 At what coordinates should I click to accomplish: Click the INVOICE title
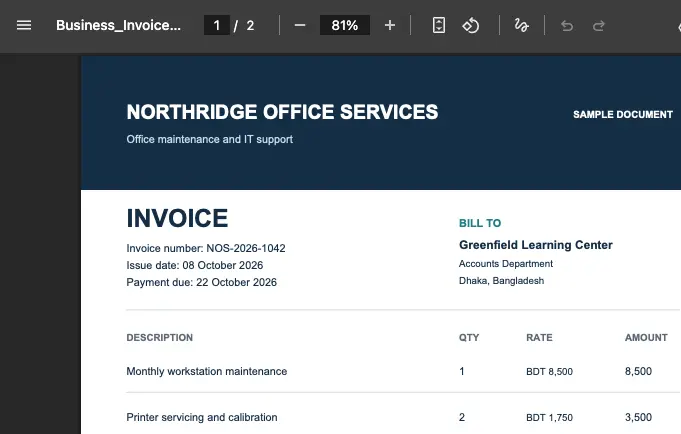(177, 218)
